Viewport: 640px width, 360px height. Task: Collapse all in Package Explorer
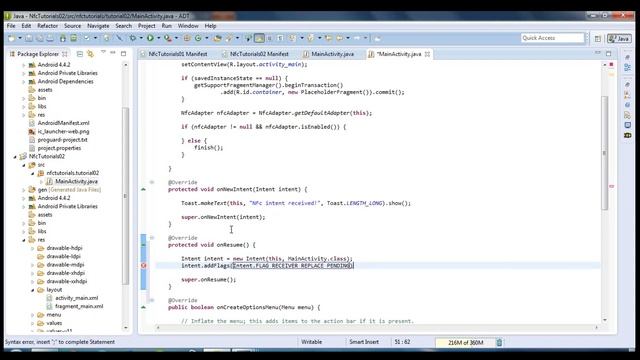[80, 53]
